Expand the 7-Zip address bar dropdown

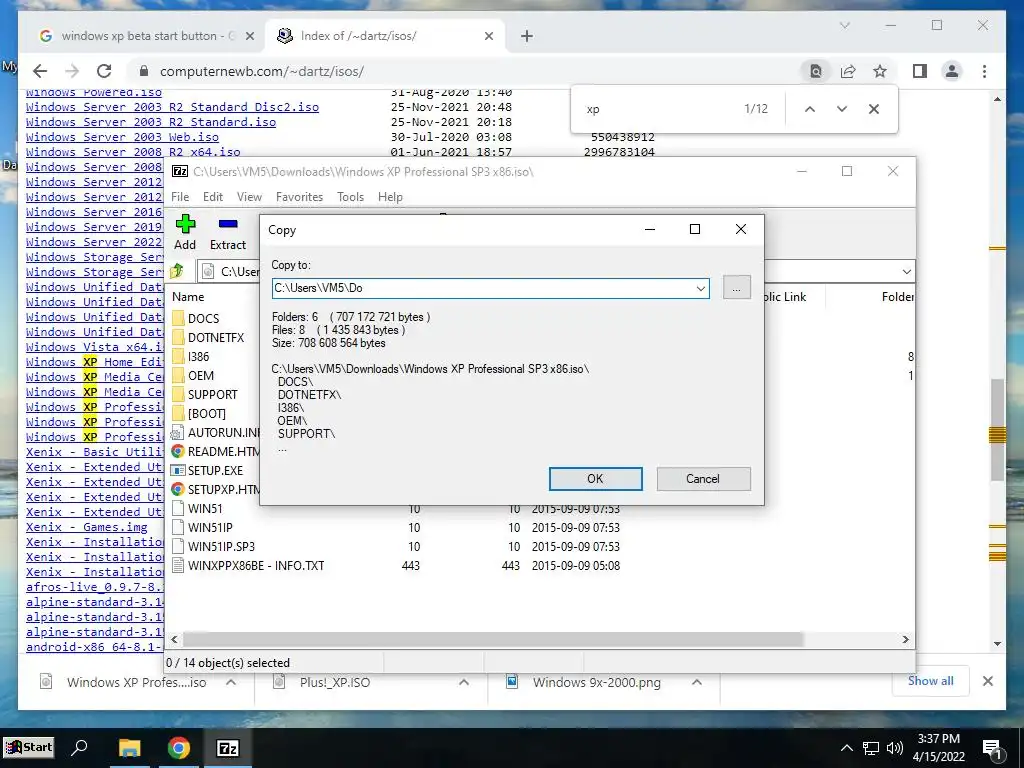point(906,271)
